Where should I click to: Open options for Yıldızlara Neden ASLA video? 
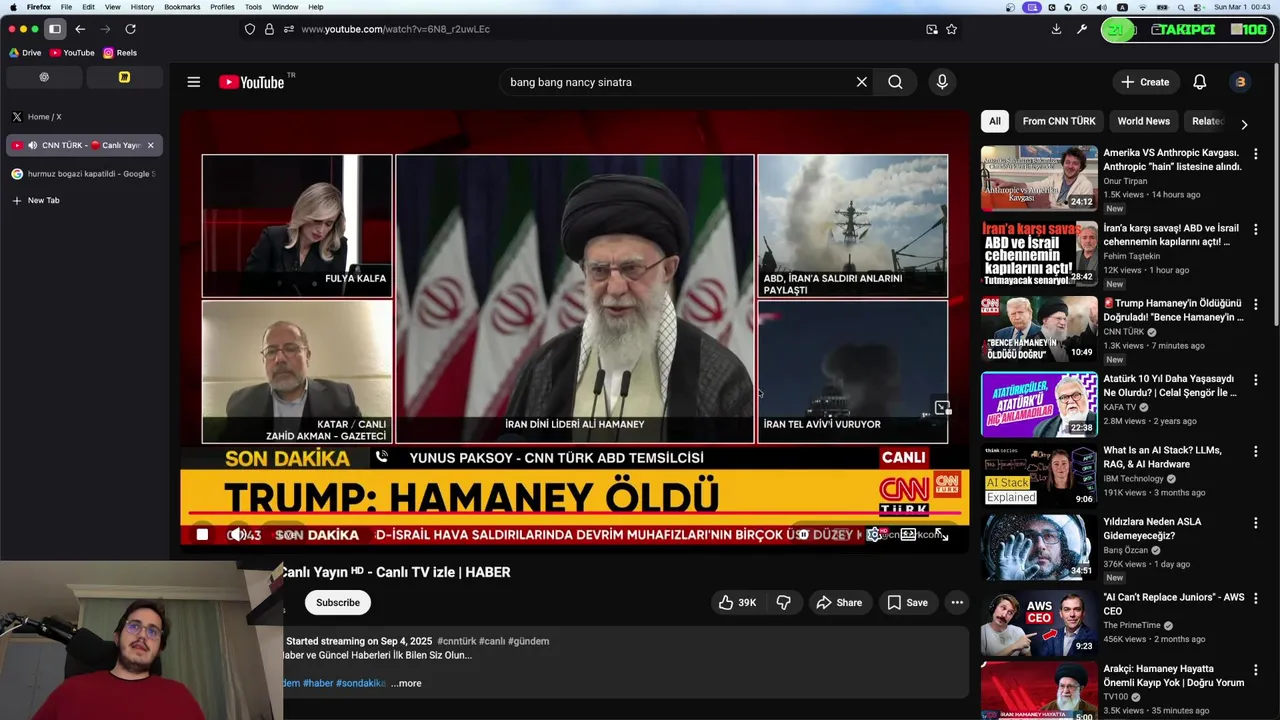pyautogui.click(x=1255, y=522)
